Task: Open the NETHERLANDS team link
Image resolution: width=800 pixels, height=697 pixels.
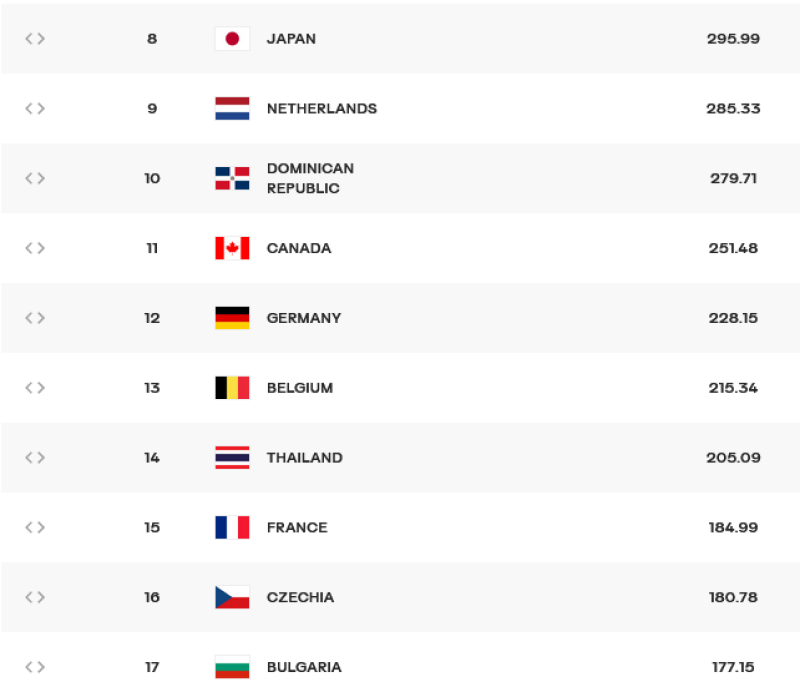Action: (x=322, y=109)
